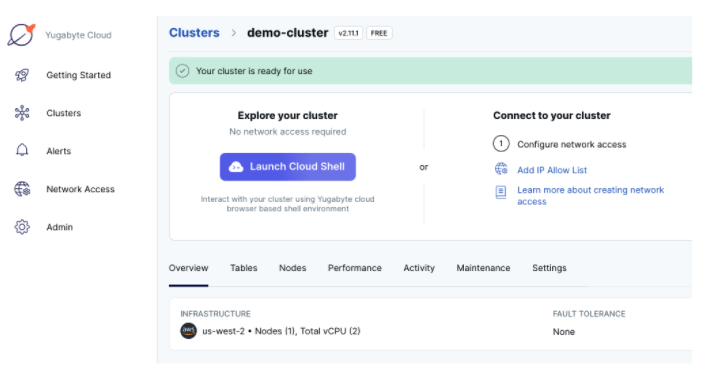Click the Alerts bell icon
Image resolution: width=705 pixels, height=376 pixels.
22,151
